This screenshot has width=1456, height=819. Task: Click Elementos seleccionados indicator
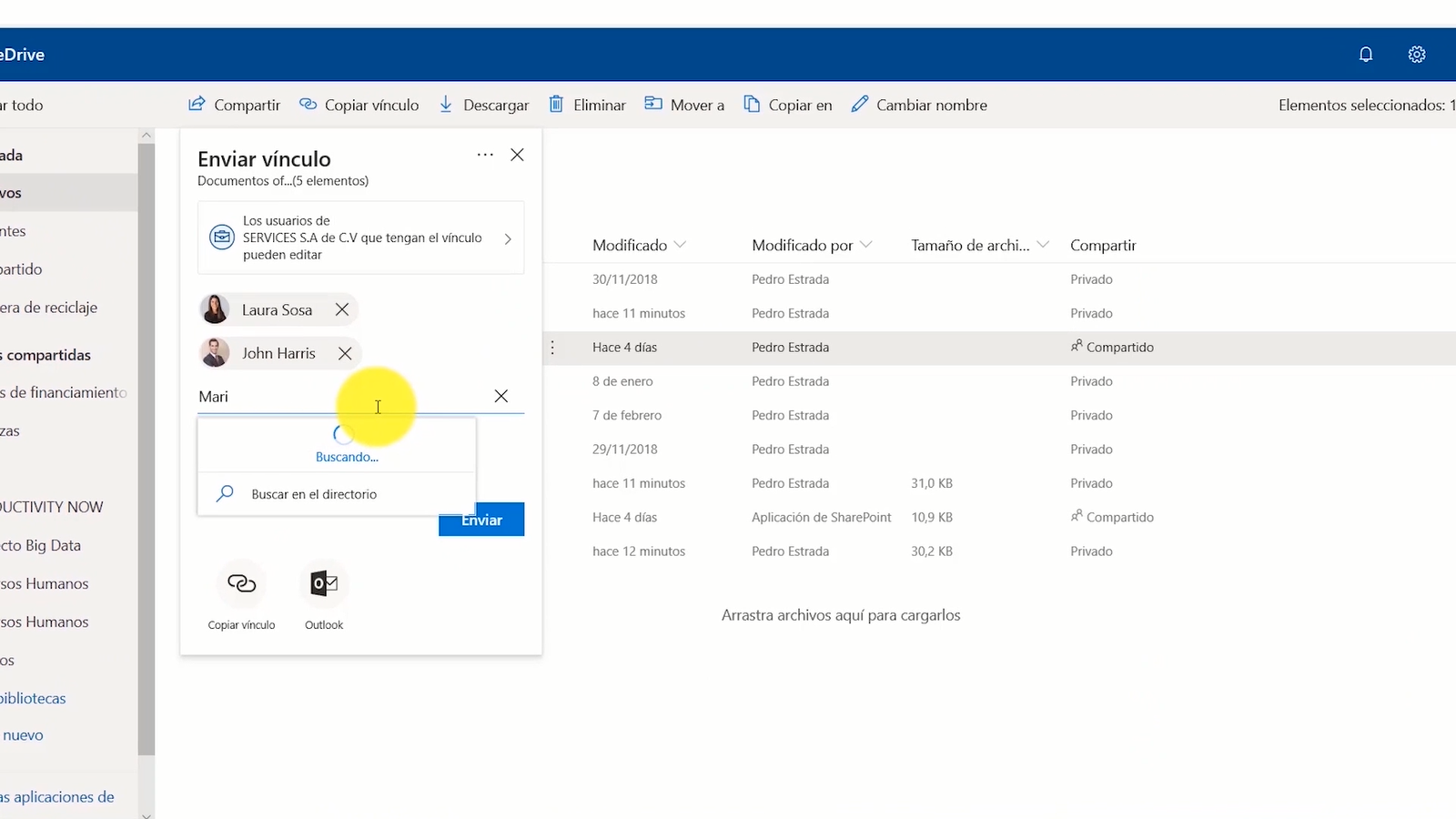[1367, 105]
